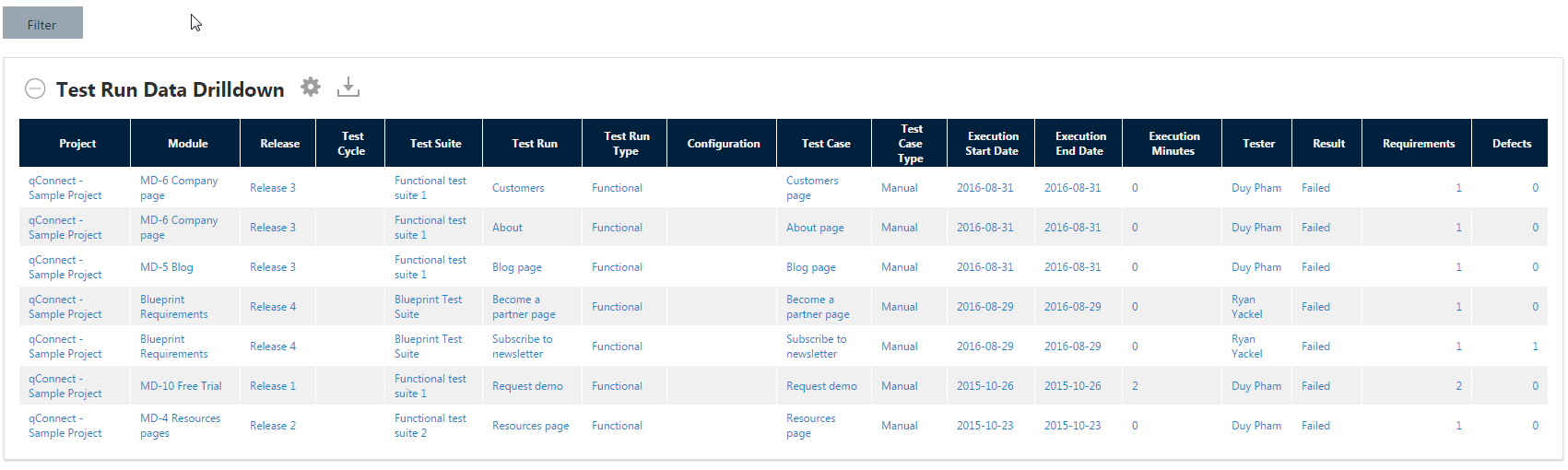Click the Defects column header
The image size is (1568, 470).
[x=1511, y=144]
